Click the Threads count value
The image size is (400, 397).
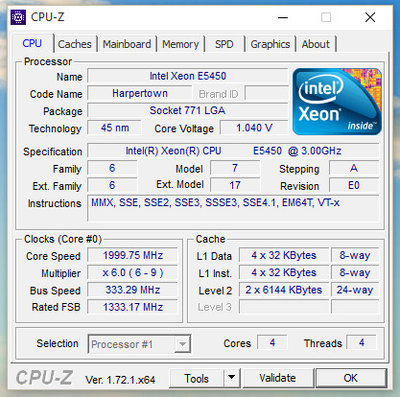[362, 343]
